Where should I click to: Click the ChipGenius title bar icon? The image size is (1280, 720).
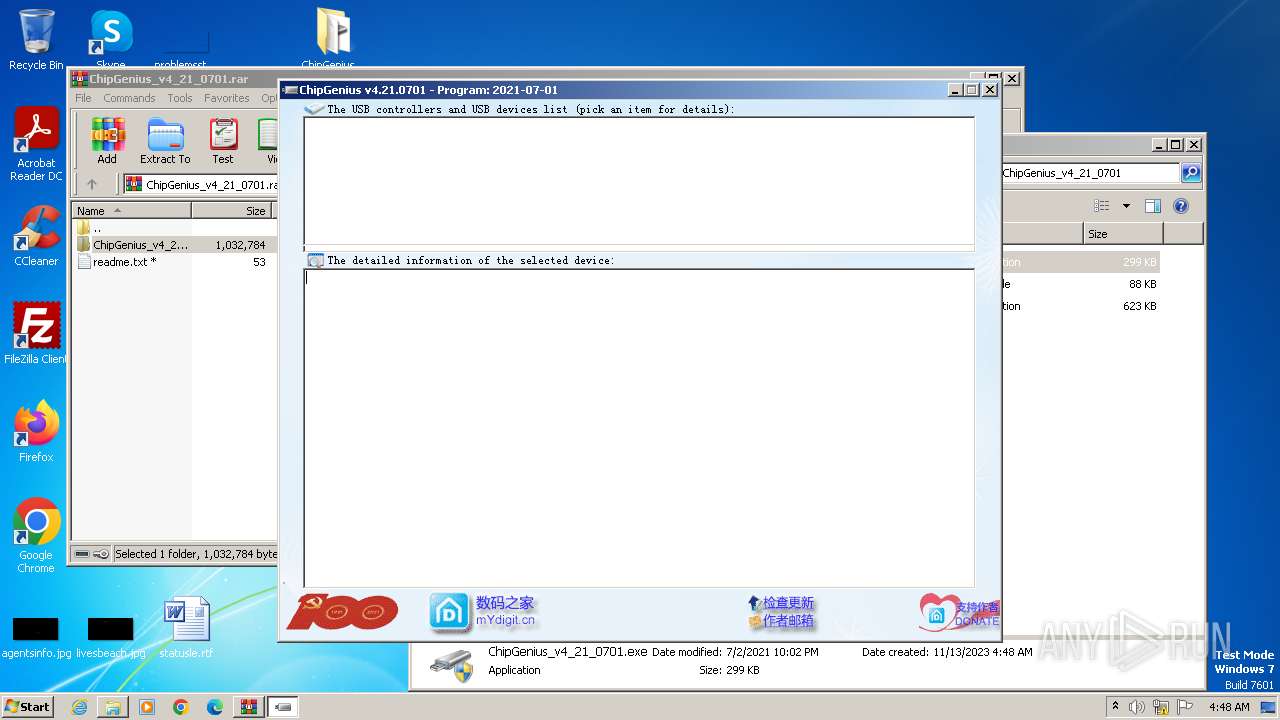point(291,90)
